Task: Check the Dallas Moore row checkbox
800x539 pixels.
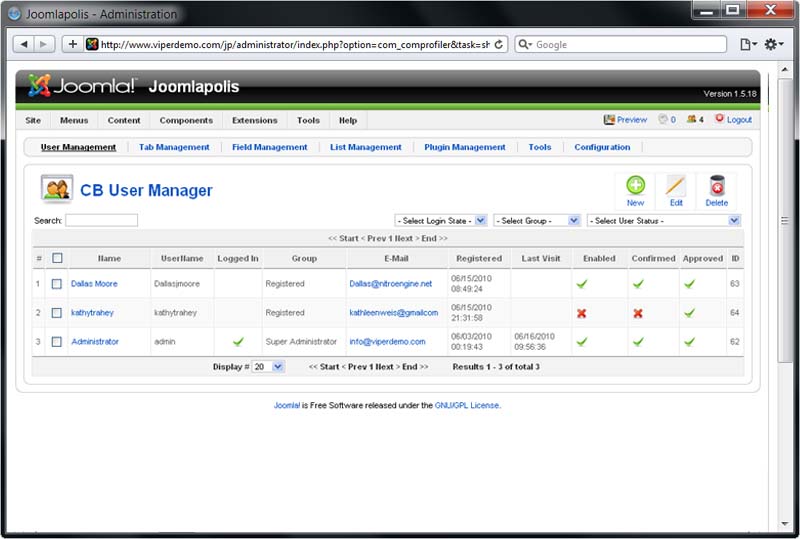Action: click(x=57, y=284)
